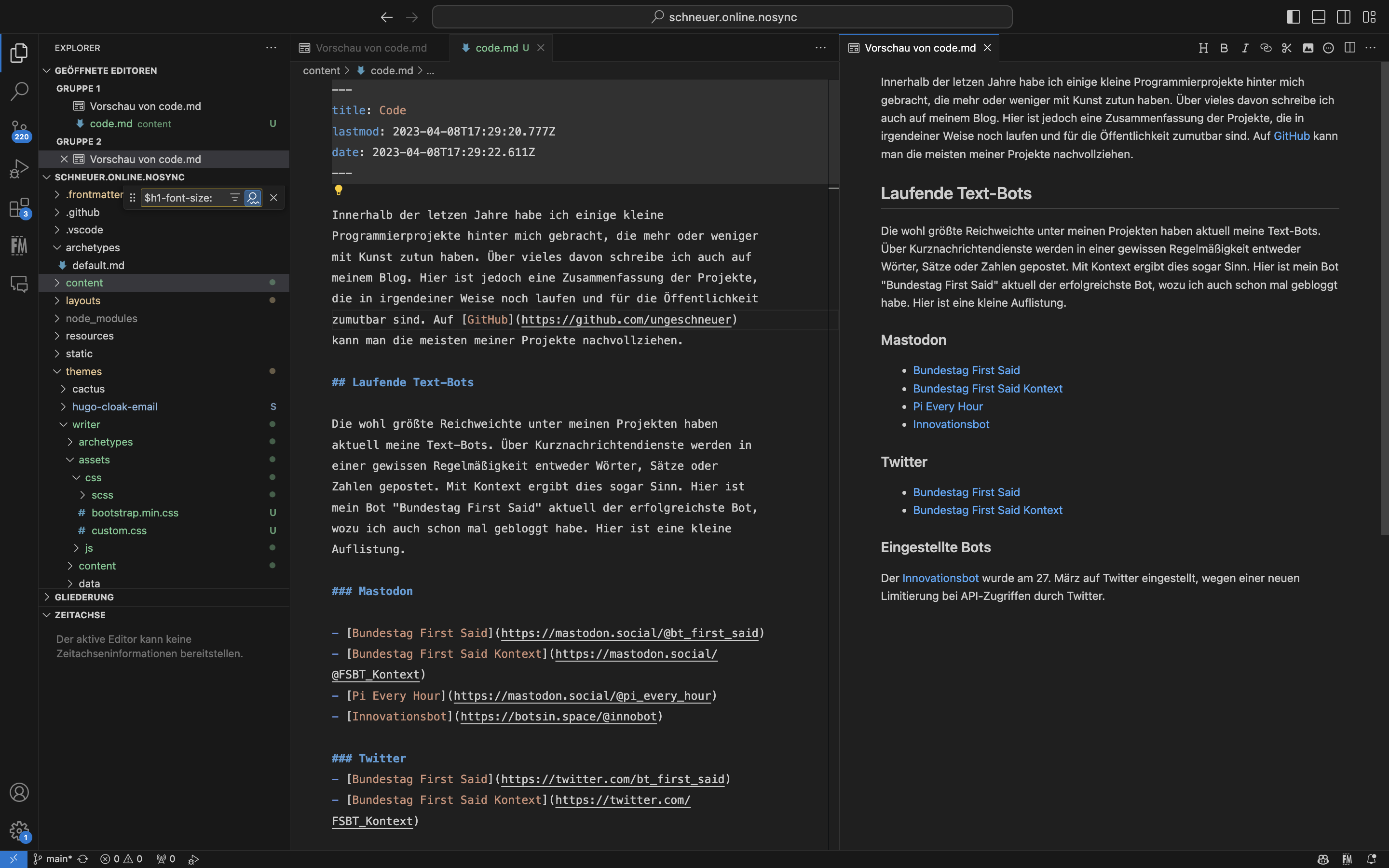Collapse the themes folder
1389x868 pixels.
pyautogui.click(x=85, y=371)
